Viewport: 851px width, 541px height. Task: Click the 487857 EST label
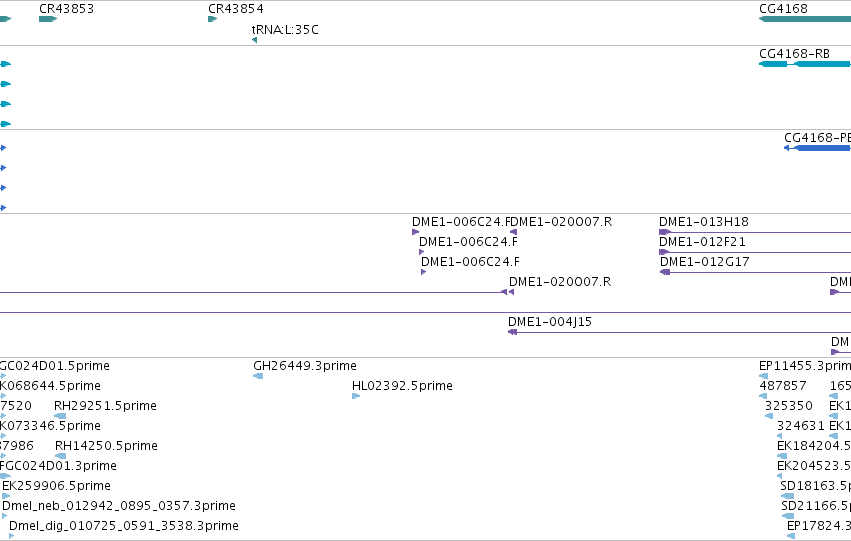click(x=783, y=386)
